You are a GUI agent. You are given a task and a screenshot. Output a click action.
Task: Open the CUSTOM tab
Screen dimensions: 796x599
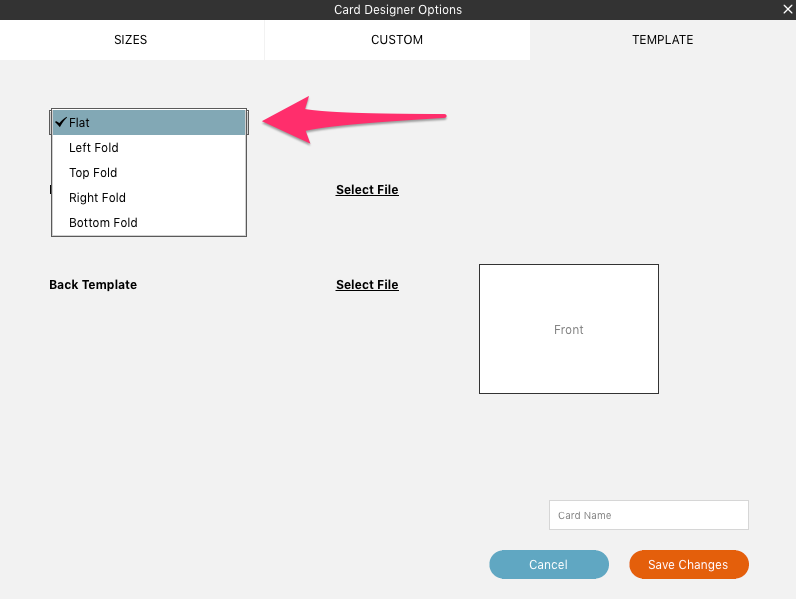397,40
